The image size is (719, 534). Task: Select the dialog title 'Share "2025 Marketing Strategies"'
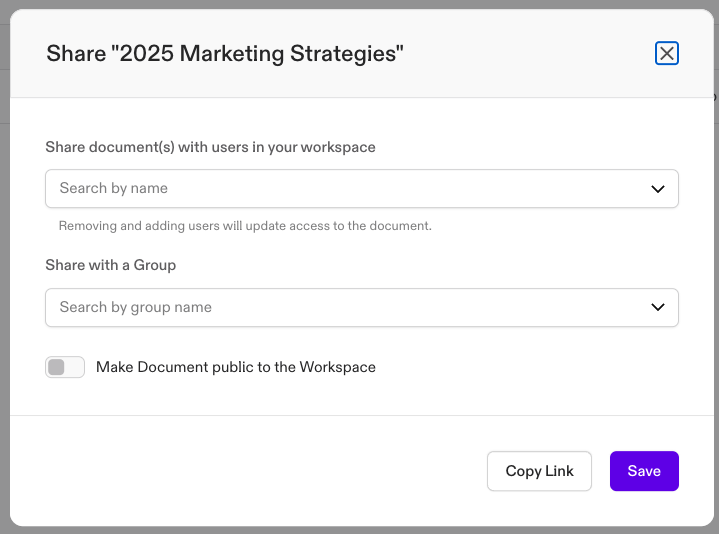[225, 54]
